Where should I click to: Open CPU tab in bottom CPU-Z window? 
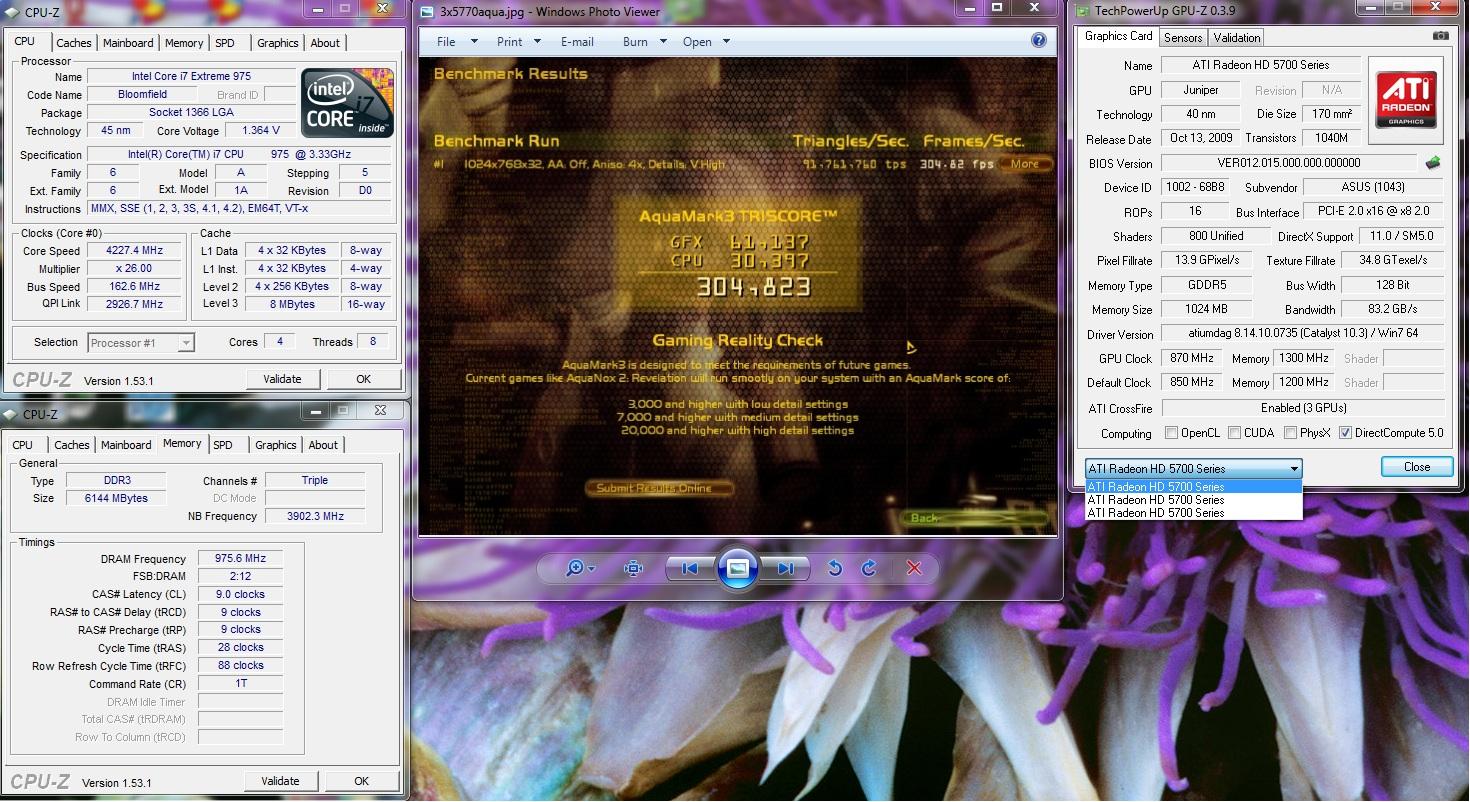click(x=22, y=445)
